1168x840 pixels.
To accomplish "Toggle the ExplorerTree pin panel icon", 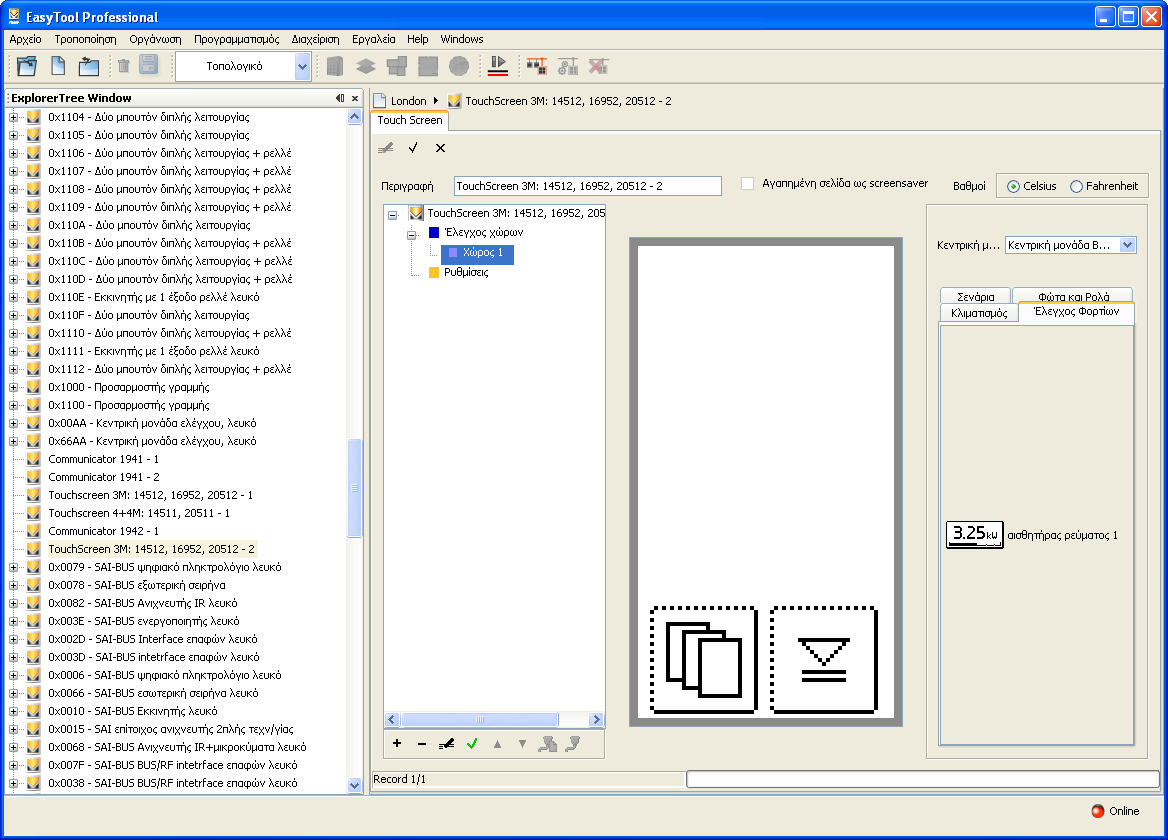I will coord(340,98).
